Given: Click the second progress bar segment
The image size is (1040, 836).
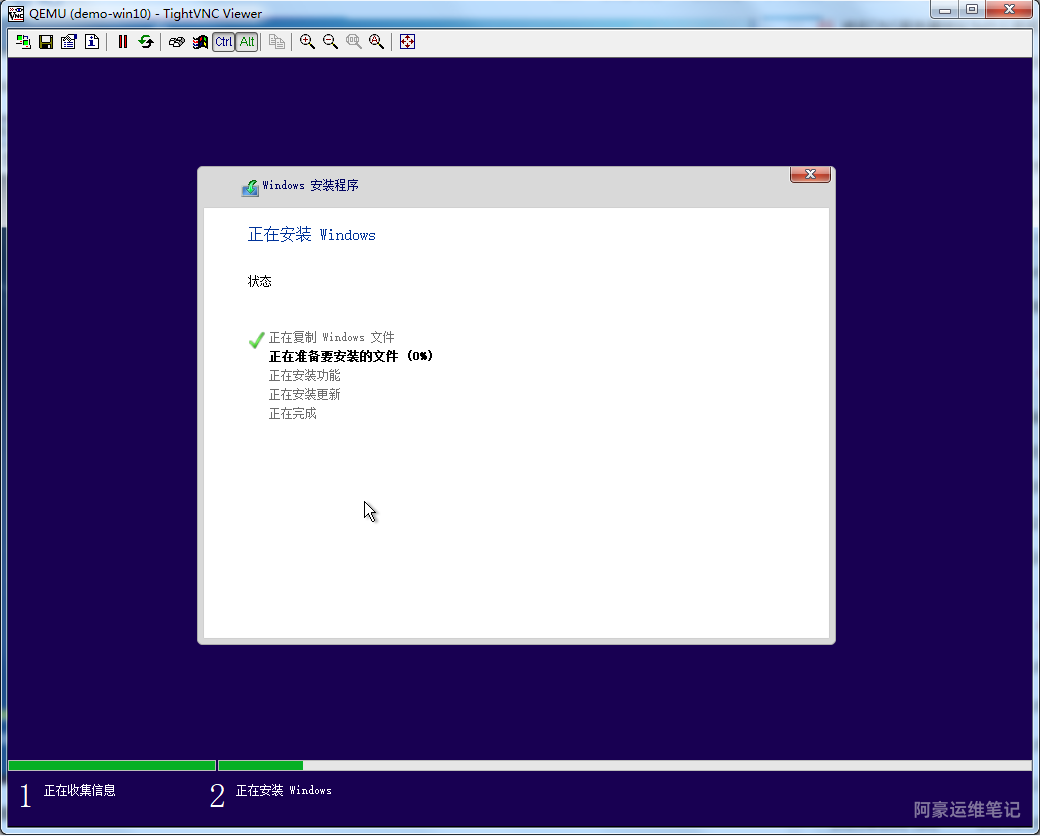Looking at the screenshot, I should (625, 765).
